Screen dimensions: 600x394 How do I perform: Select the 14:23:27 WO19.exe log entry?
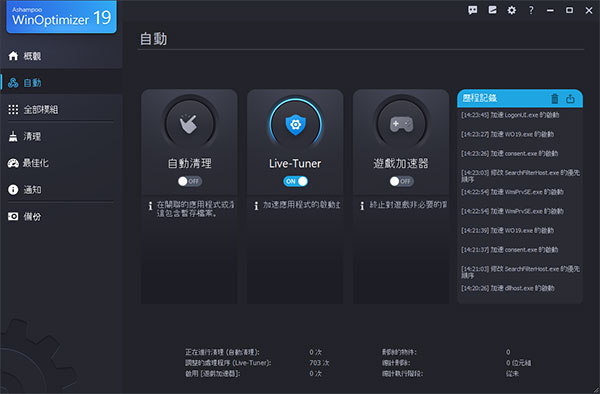[507, 134]
